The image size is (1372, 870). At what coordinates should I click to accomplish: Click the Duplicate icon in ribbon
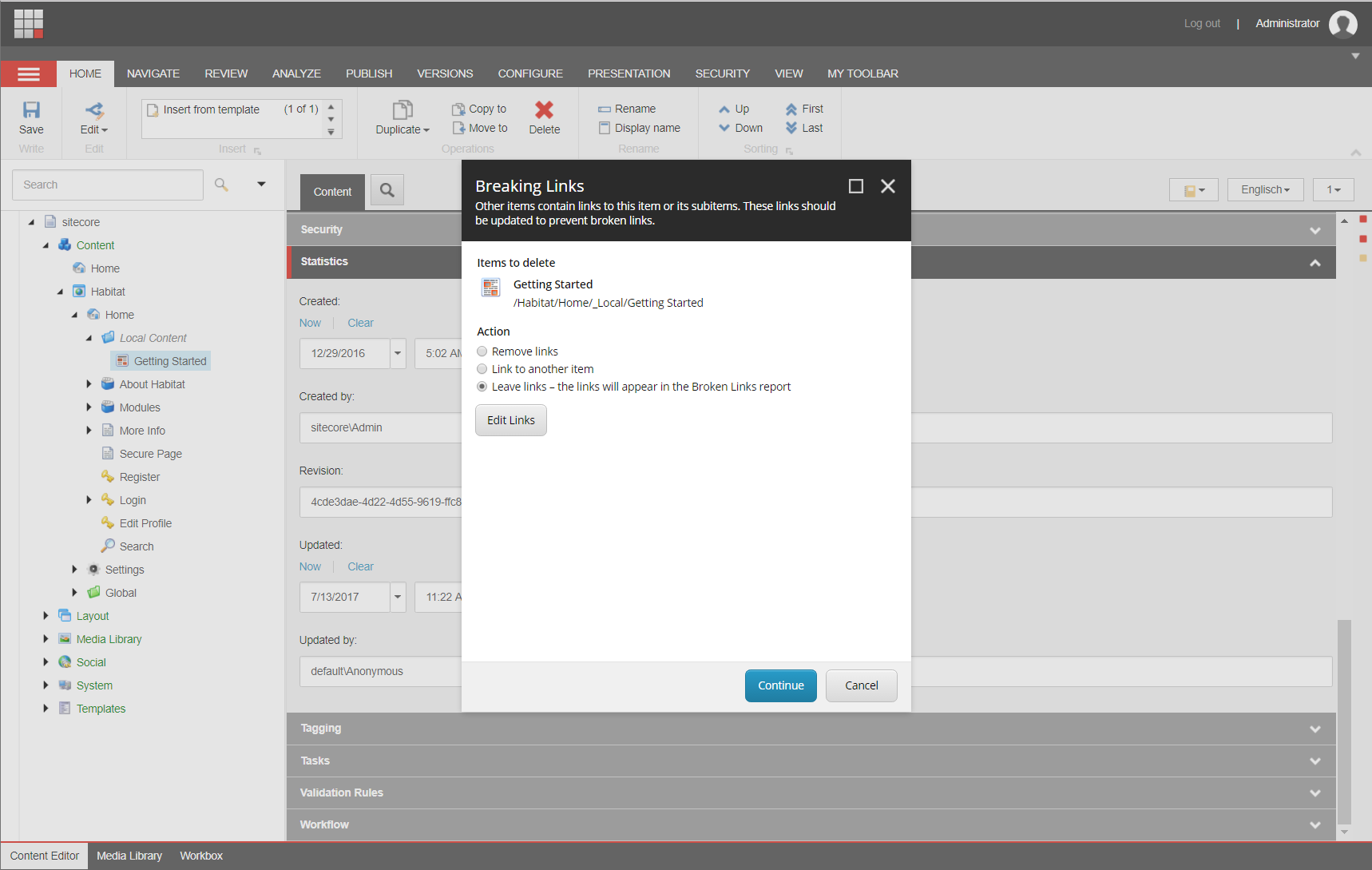point(402,109)
